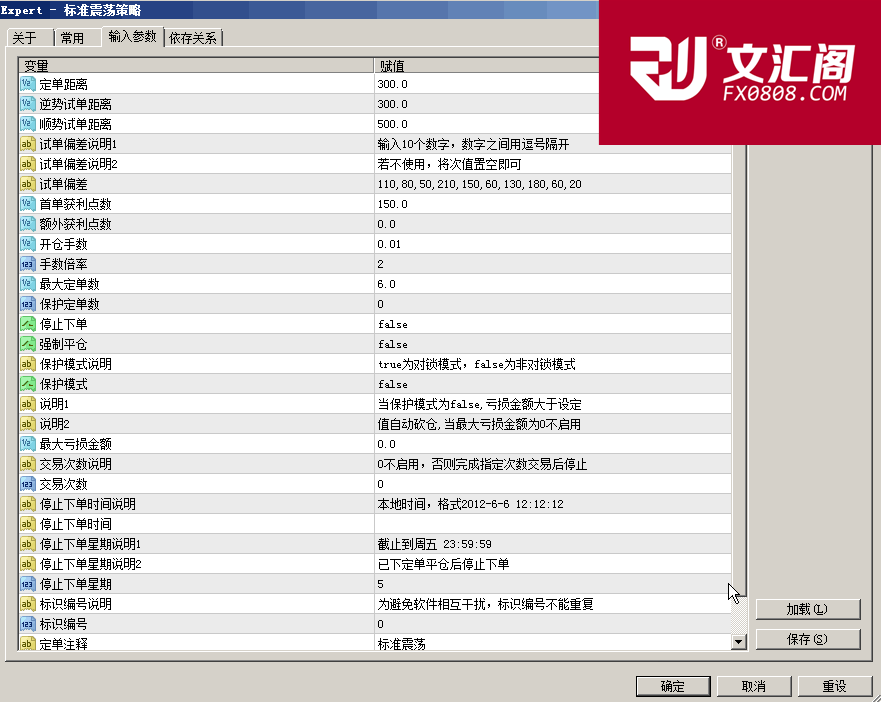
Task: Click the integer icon beside 交易次数
Action: [28, 484]
